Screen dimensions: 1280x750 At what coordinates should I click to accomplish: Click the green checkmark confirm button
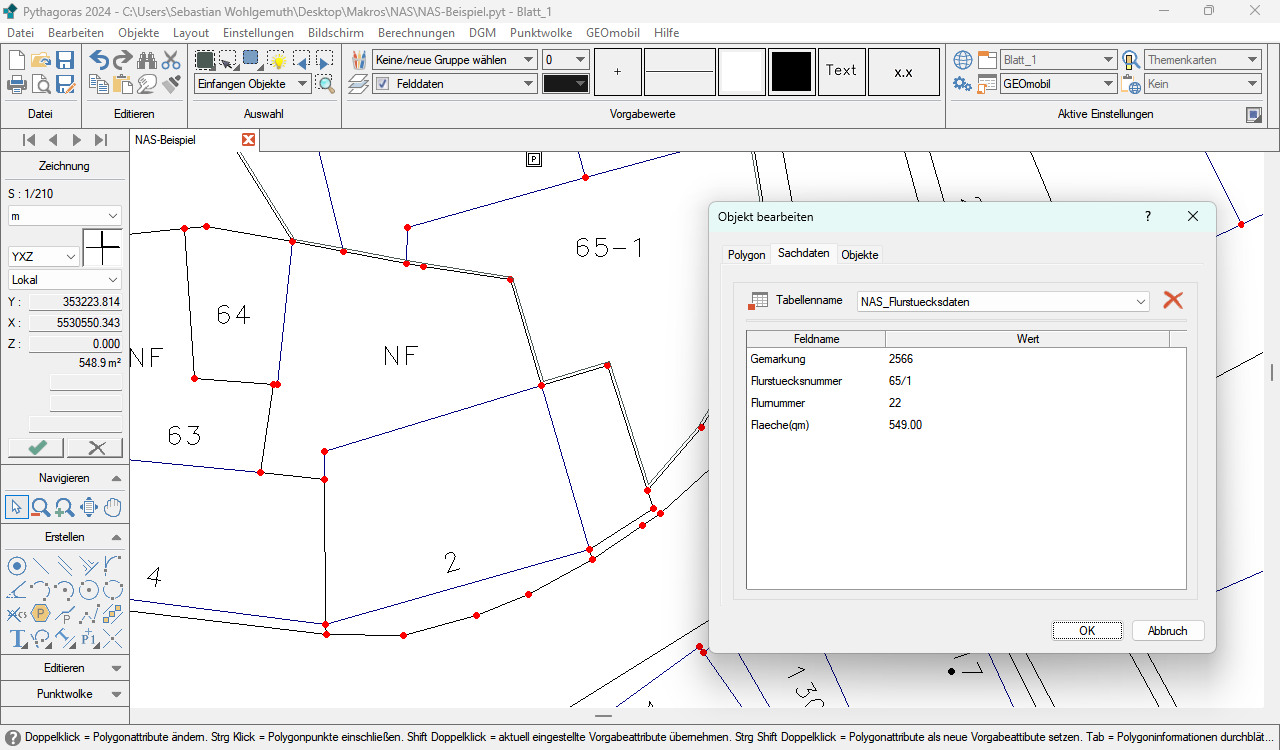[x=36, y=448]
